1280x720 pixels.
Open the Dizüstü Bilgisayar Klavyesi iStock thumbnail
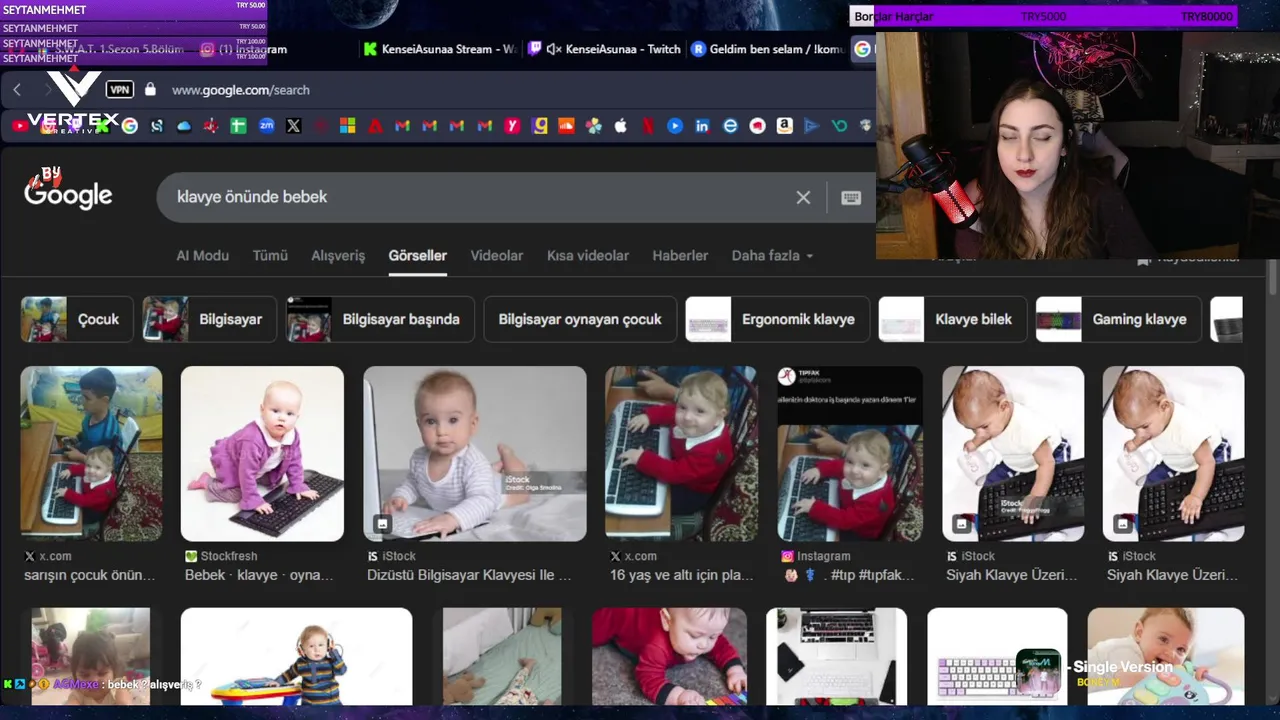click(475, 454)
